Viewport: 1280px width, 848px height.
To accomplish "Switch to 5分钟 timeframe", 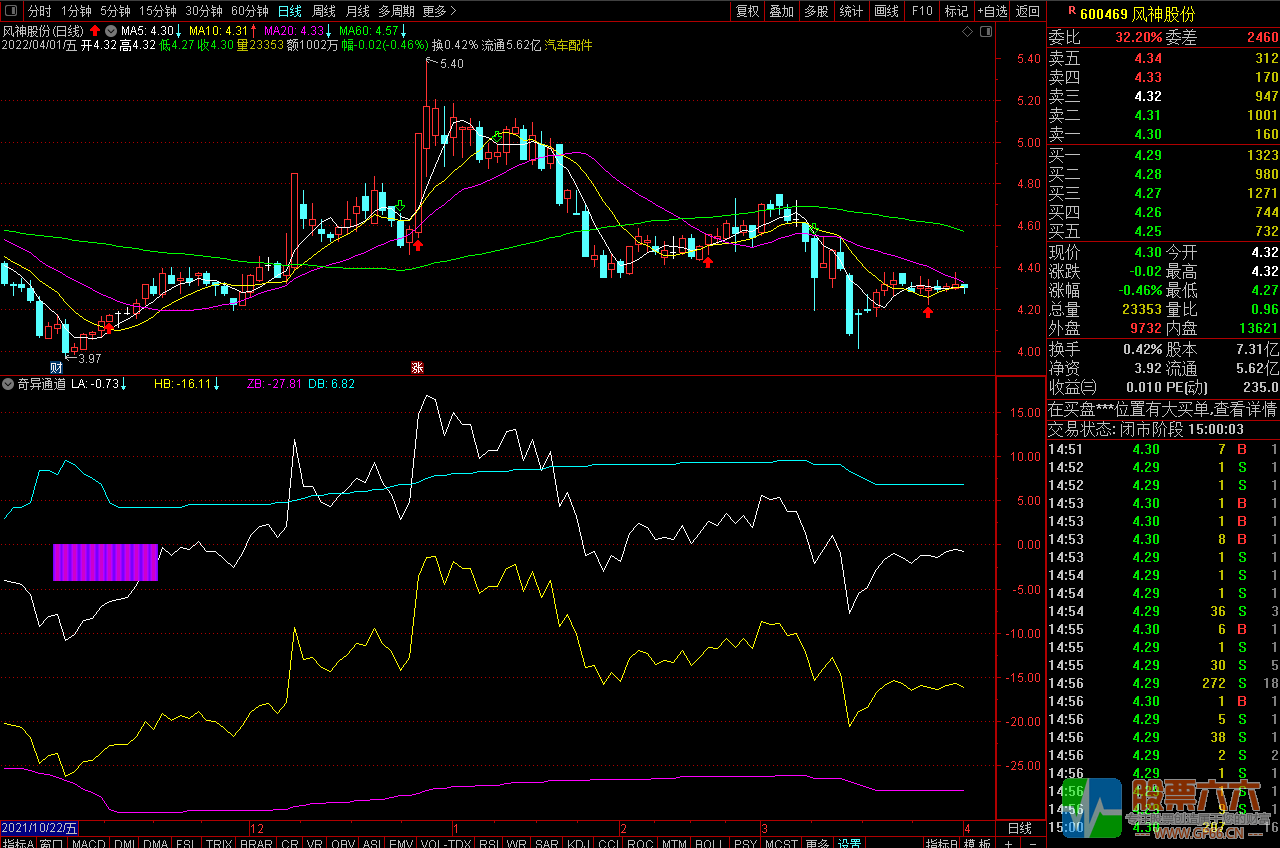I will click(115, 11).
